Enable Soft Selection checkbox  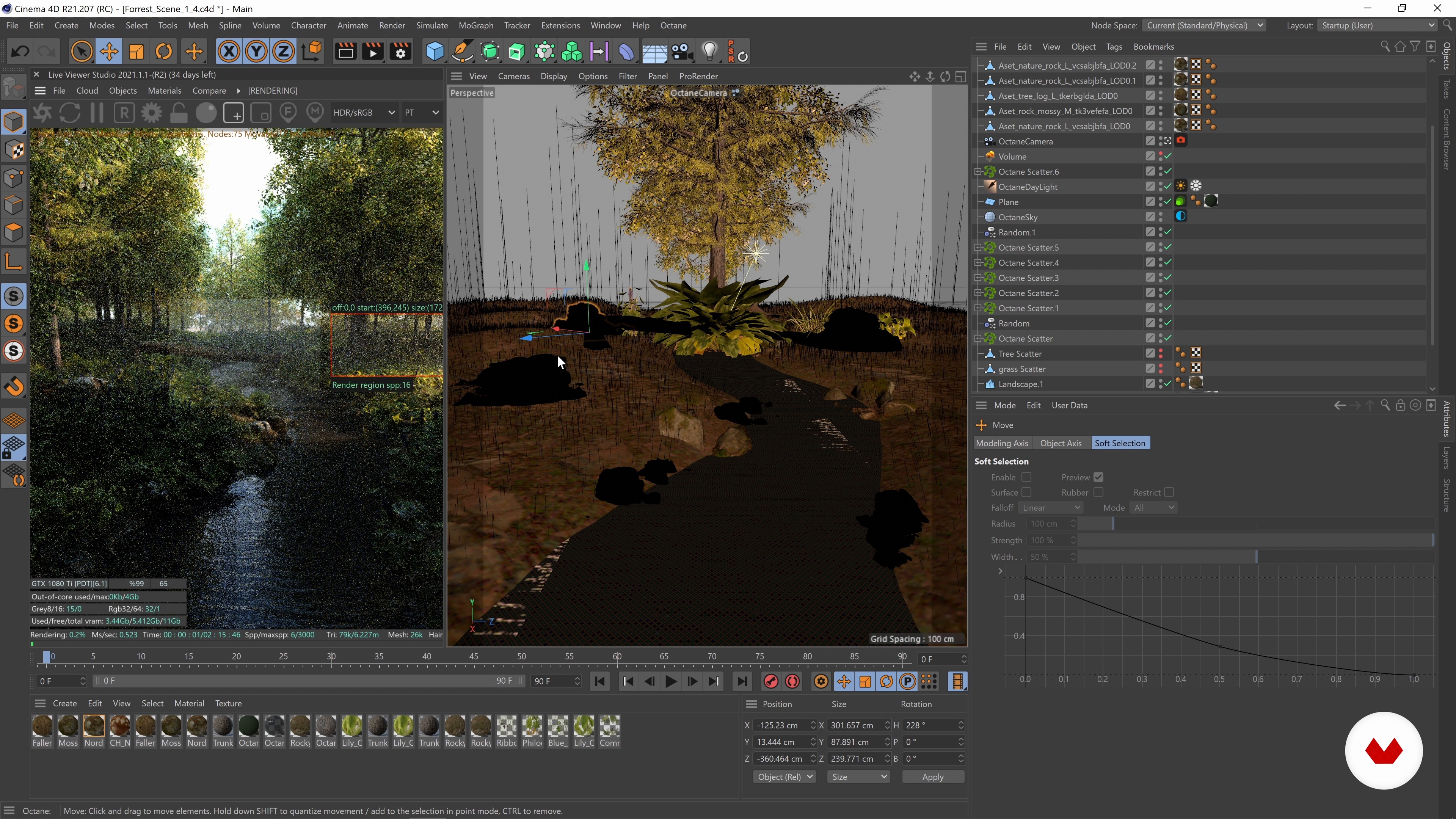click(1026, 478)
